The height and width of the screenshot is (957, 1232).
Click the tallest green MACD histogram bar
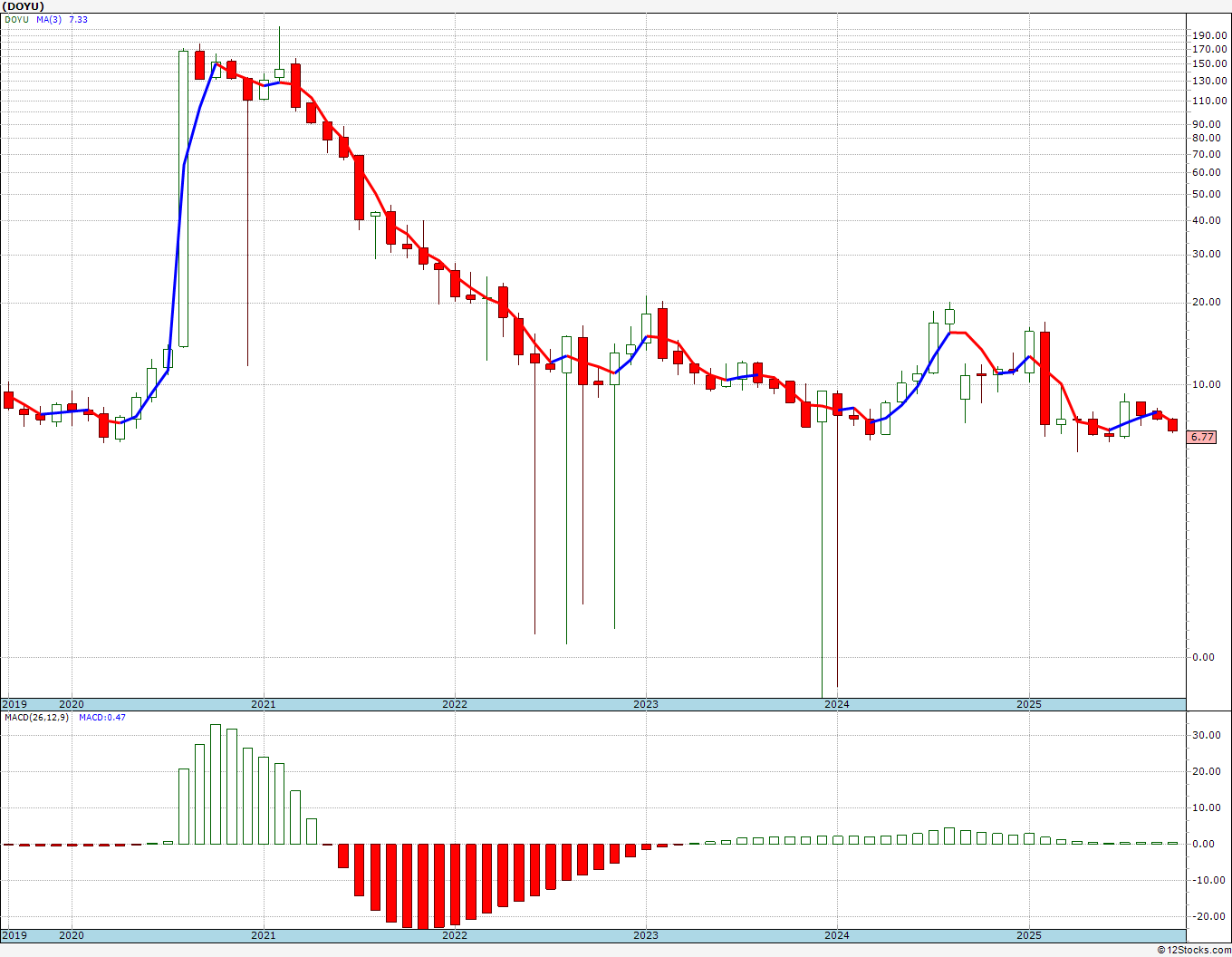click(x=216, y=784)
